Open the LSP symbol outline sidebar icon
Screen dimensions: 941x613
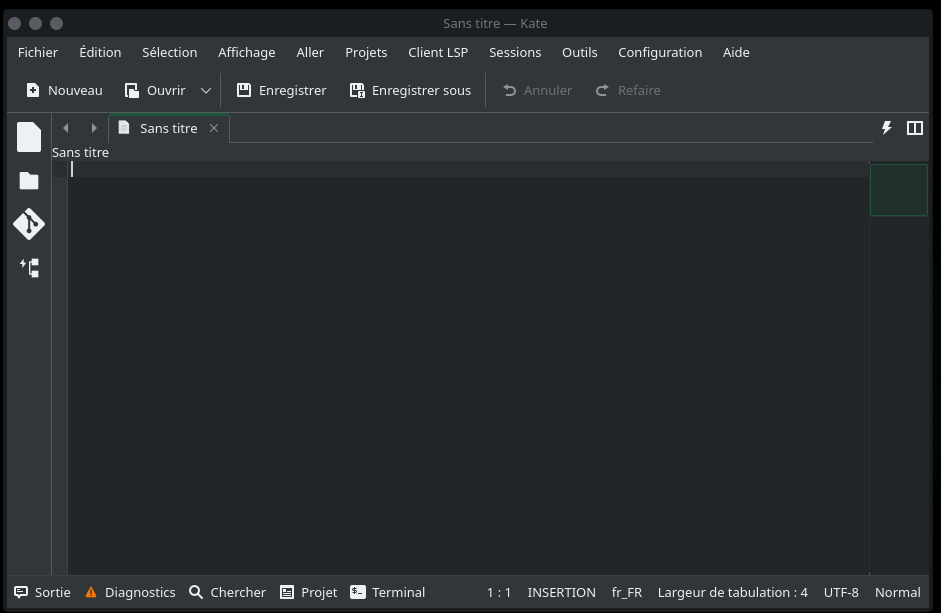click(29, 268)
